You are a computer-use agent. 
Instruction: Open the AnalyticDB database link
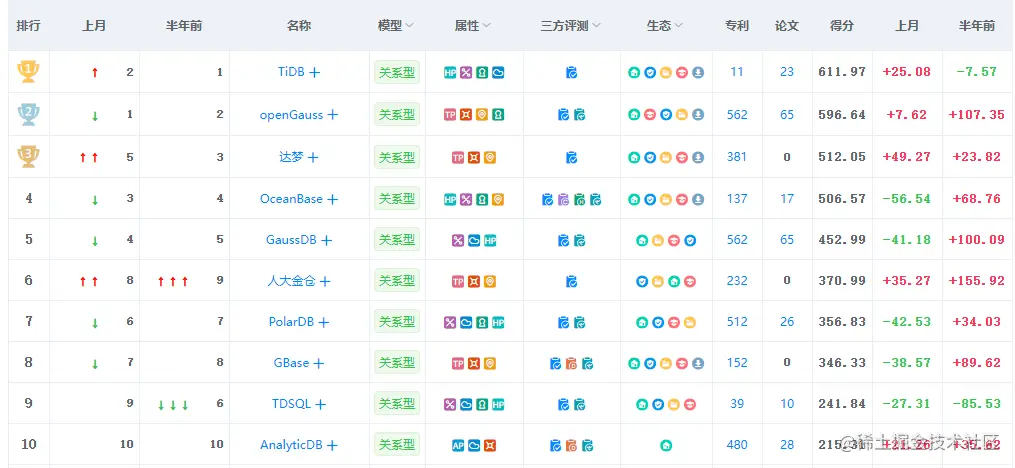coord(291,445)
